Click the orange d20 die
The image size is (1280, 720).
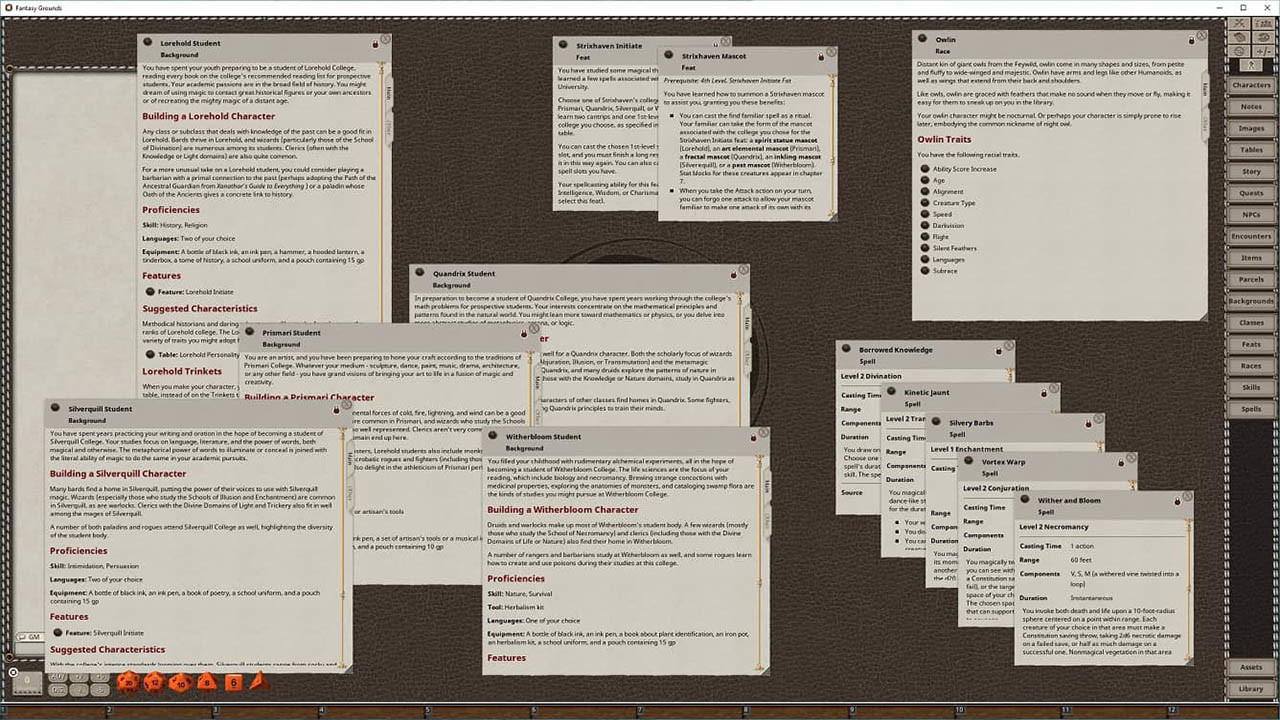pos(128,682)
